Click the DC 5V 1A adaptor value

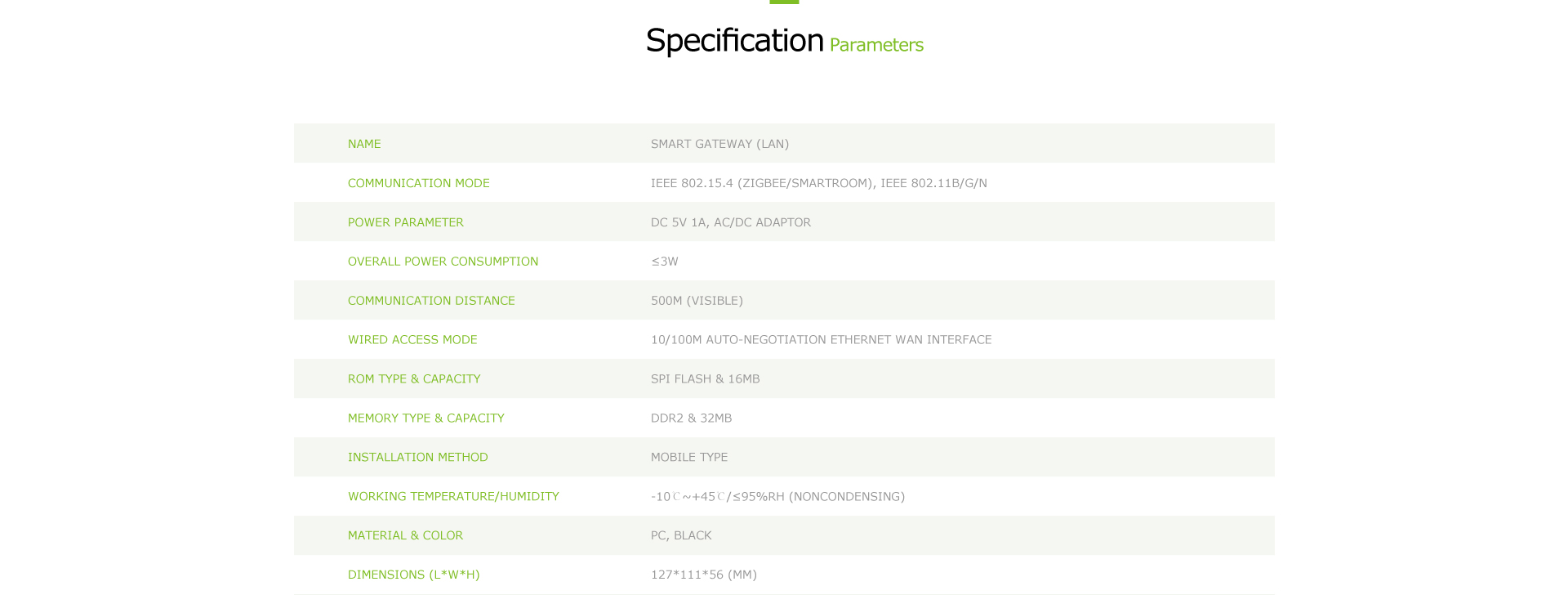(731, 222)
